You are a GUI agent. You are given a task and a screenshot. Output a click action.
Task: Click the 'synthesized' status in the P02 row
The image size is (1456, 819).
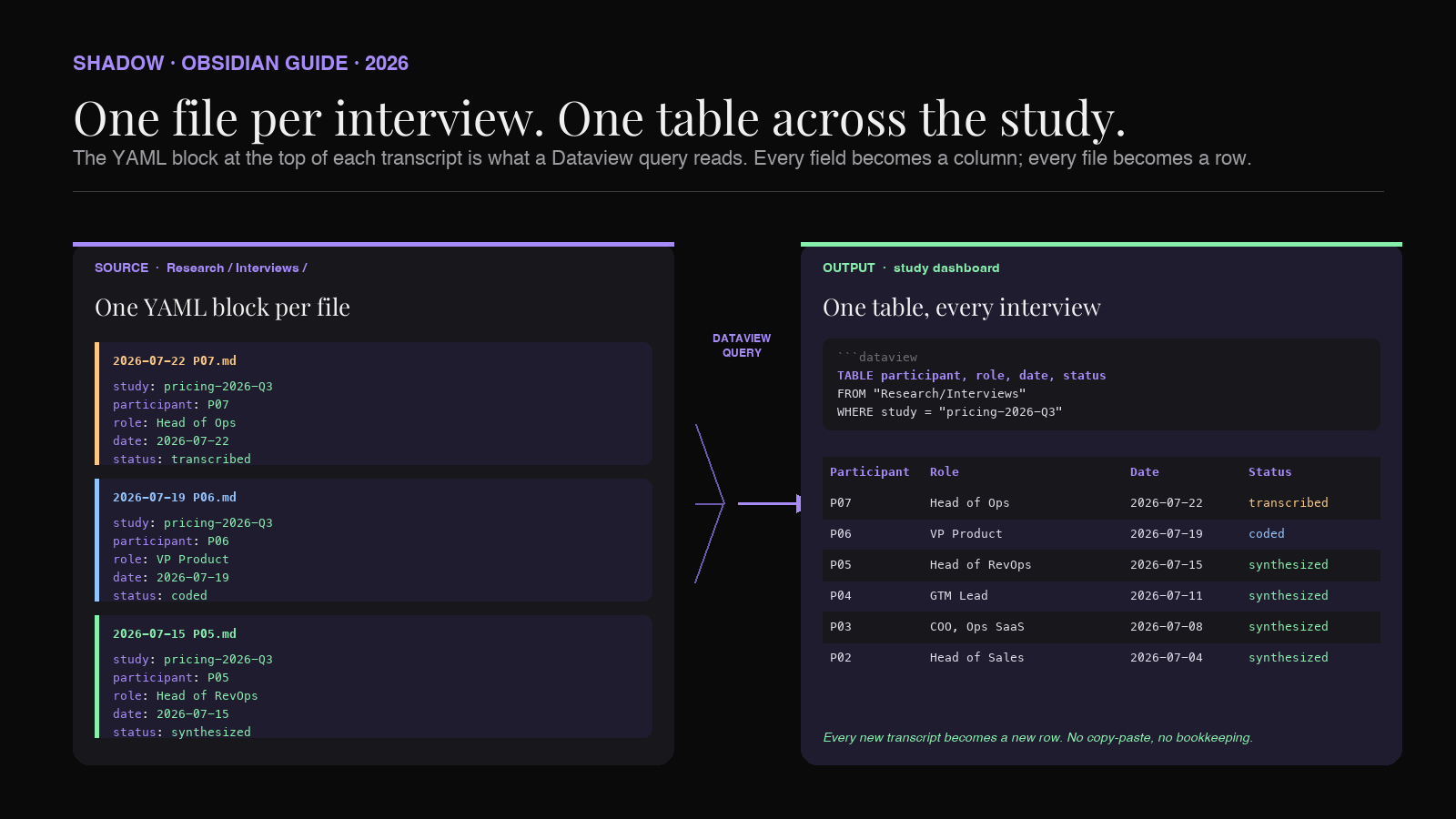pos(1289,658)
